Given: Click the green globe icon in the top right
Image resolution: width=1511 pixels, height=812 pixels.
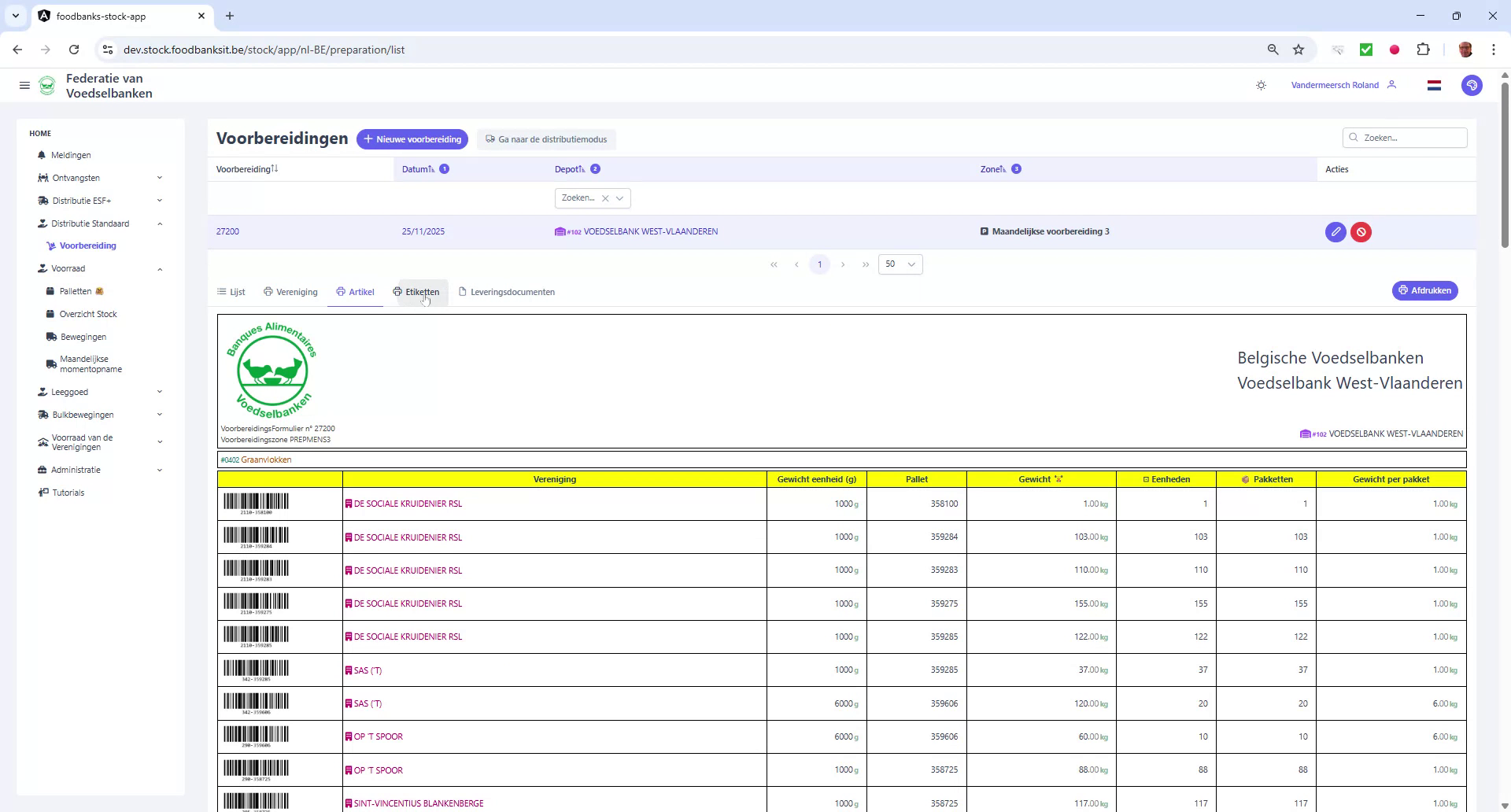Looking at the screenshot, I should [x=1472, y=85].
